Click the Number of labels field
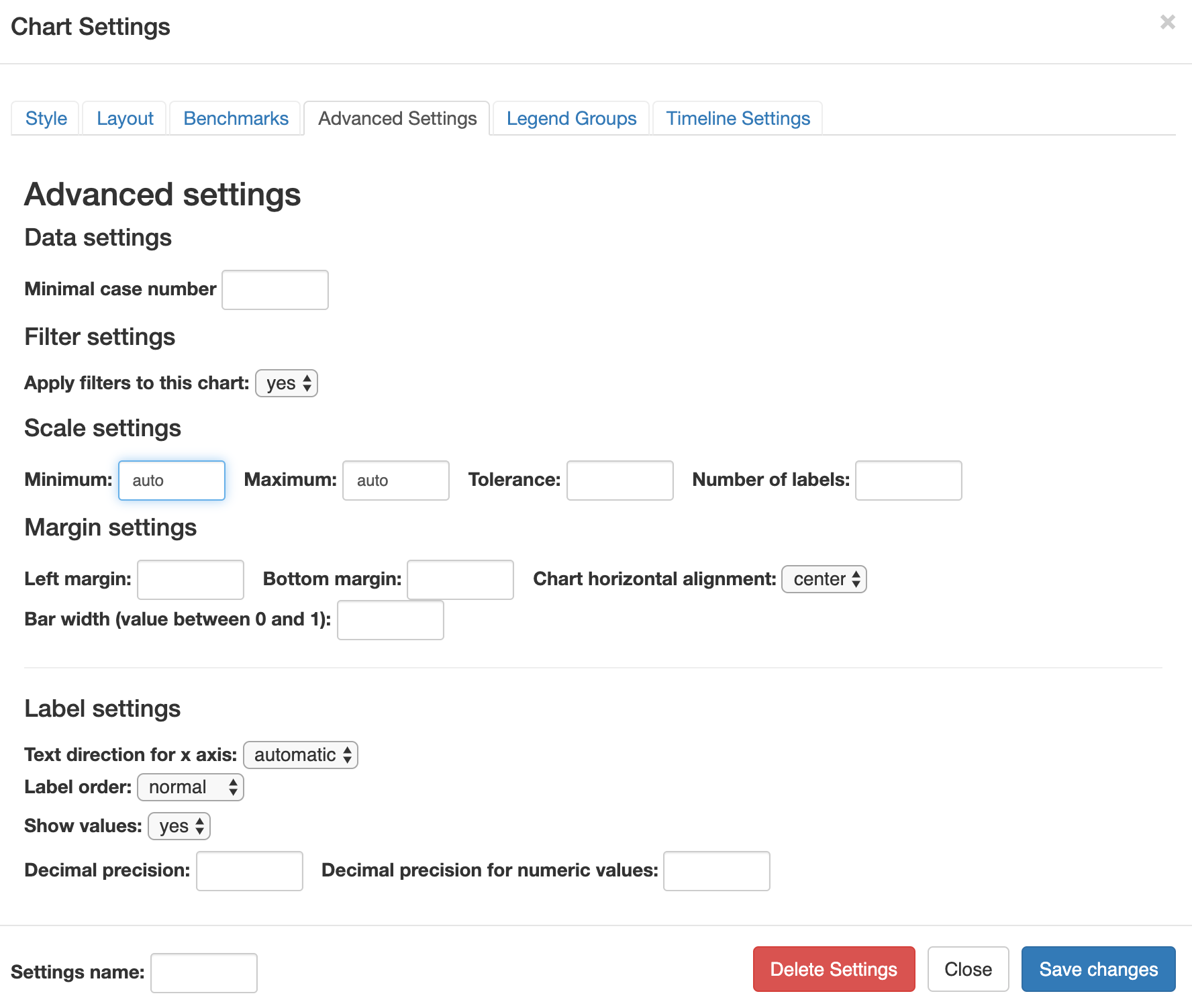The width and height of the screenshot is (1192, 1008). pos(908,481)
